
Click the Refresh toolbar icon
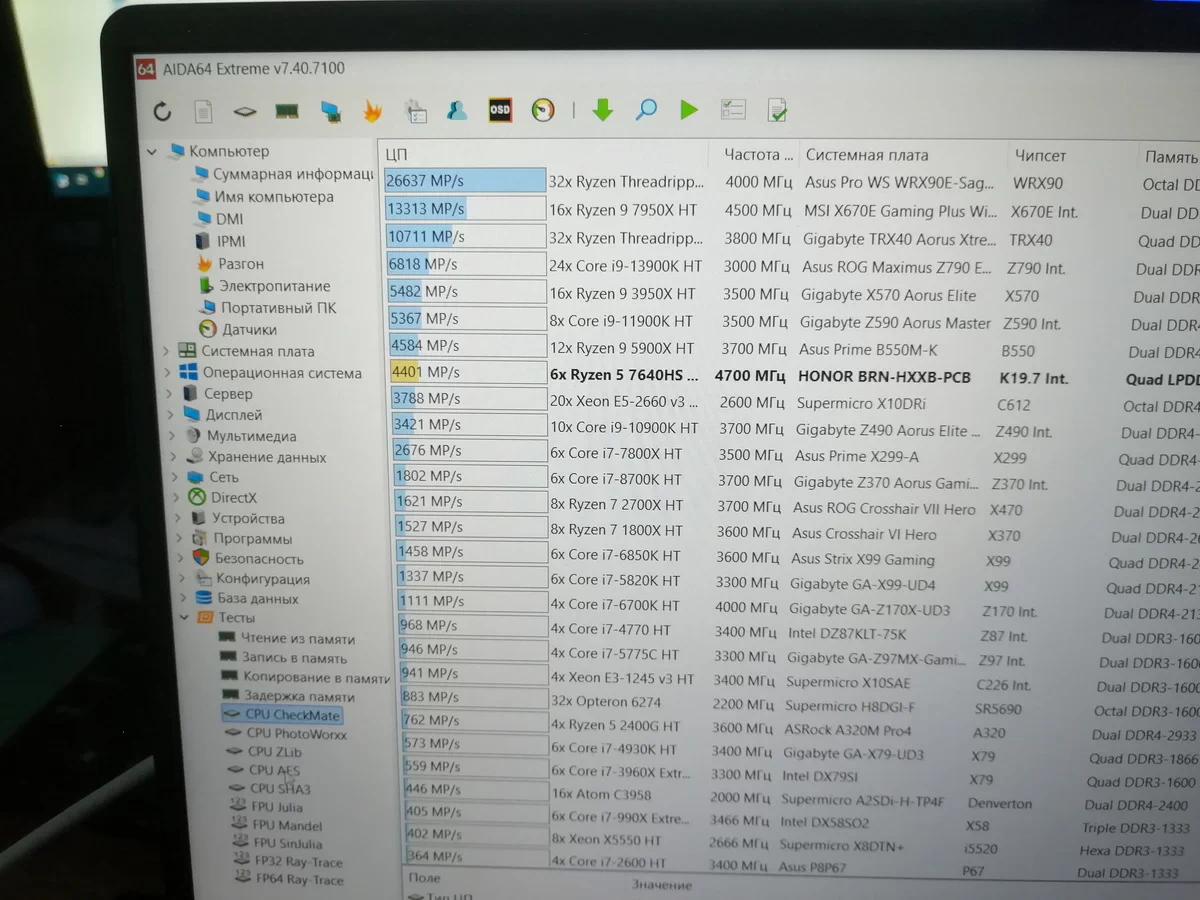162,112
